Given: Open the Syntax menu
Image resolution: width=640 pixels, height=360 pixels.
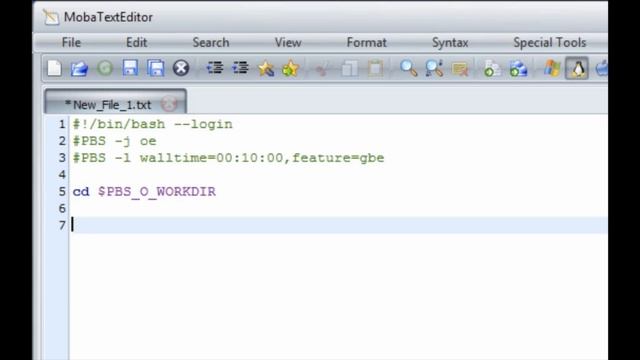Looking at the screenshot, I should coord(450,43).
